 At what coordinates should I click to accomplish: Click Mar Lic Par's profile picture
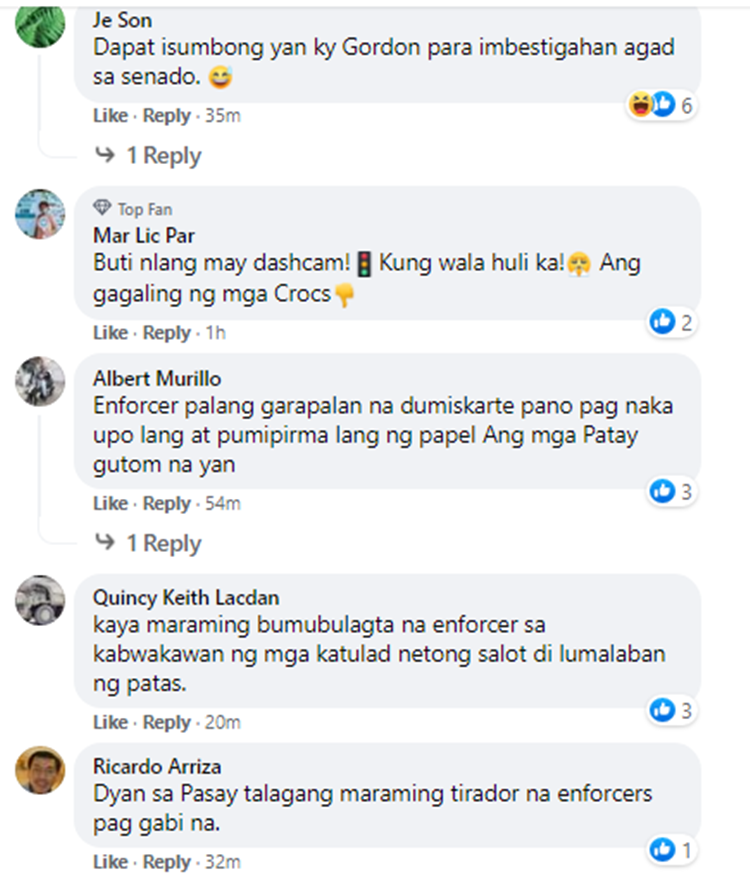(x=40, y=214)
